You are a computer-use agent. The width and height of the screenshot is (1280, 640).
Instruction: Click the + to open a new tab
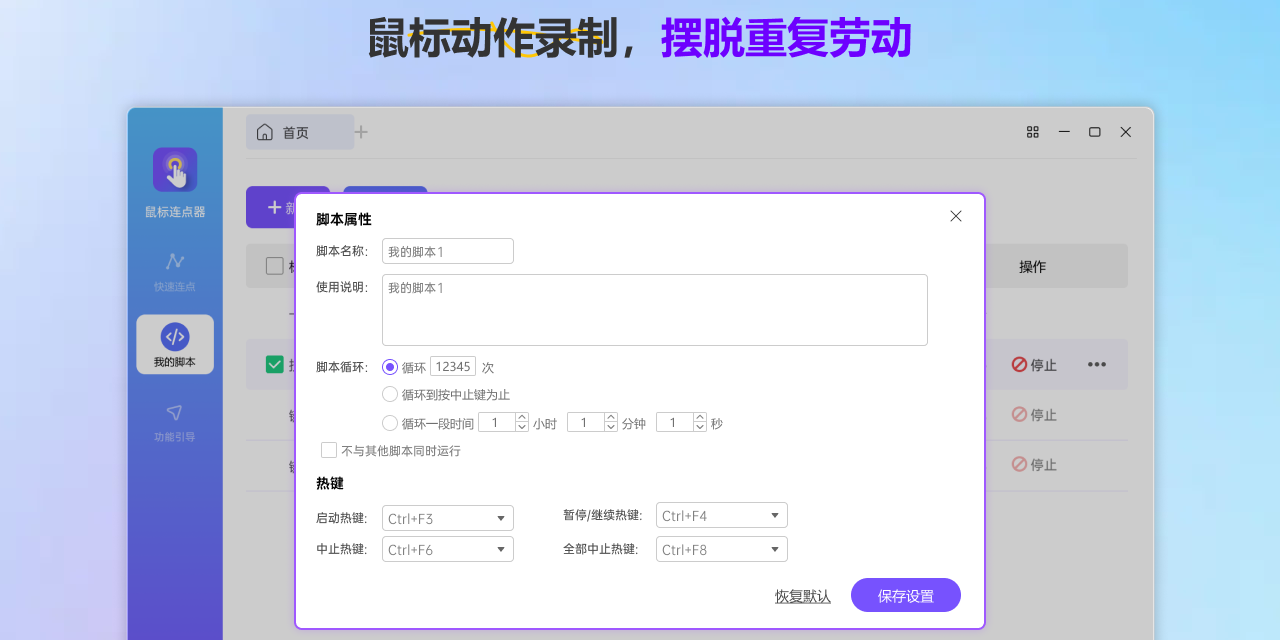tap(361, 131)
